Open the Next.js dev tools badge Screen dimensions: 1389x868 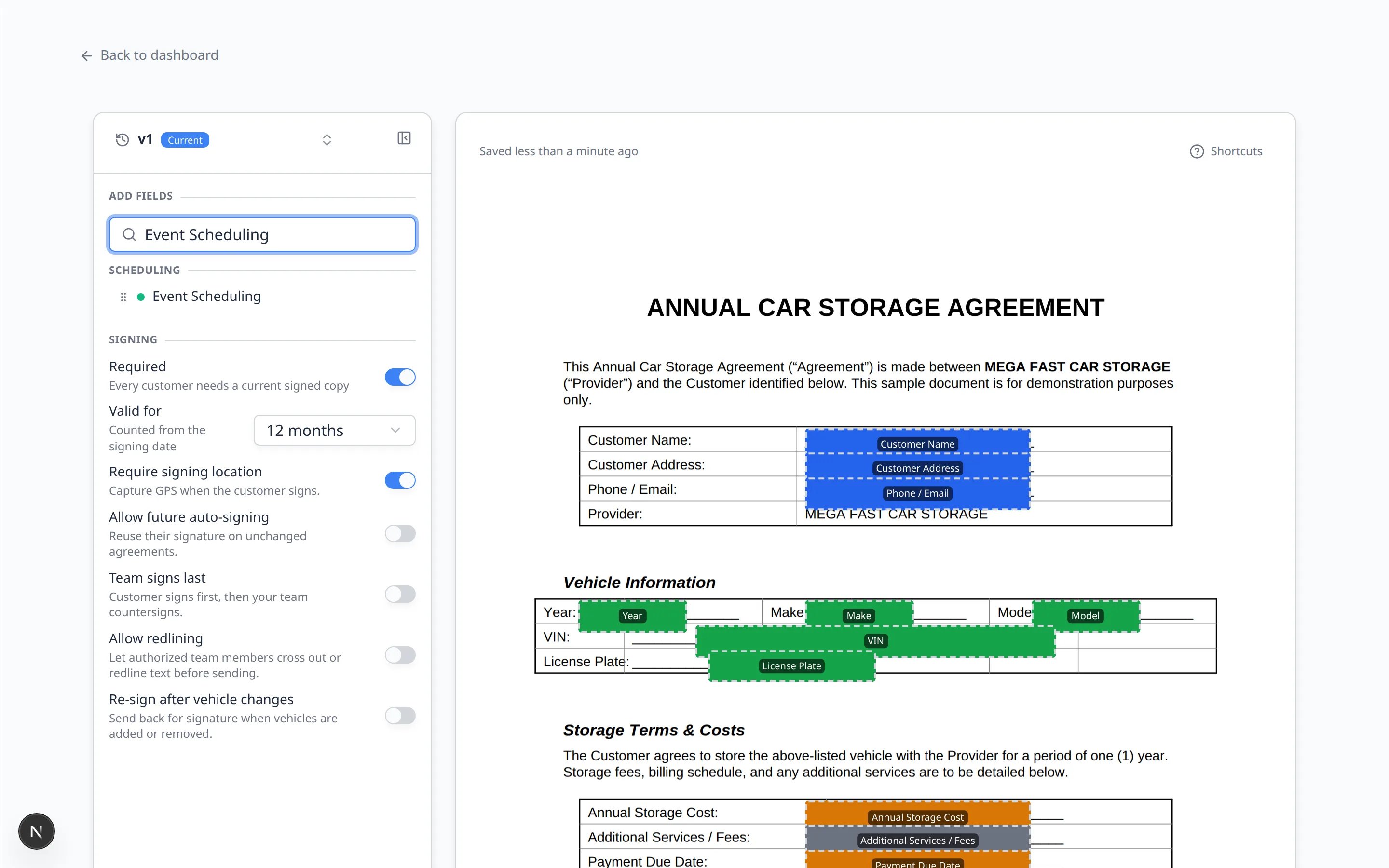pyautogui.click(x=36, y=831)
